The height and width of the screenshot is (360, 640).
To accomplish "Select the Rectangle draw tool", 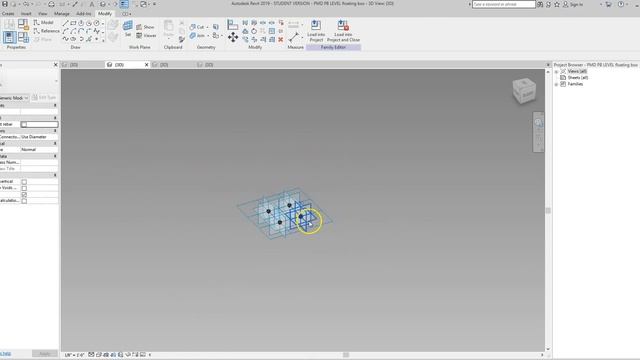I will (73, 23).
